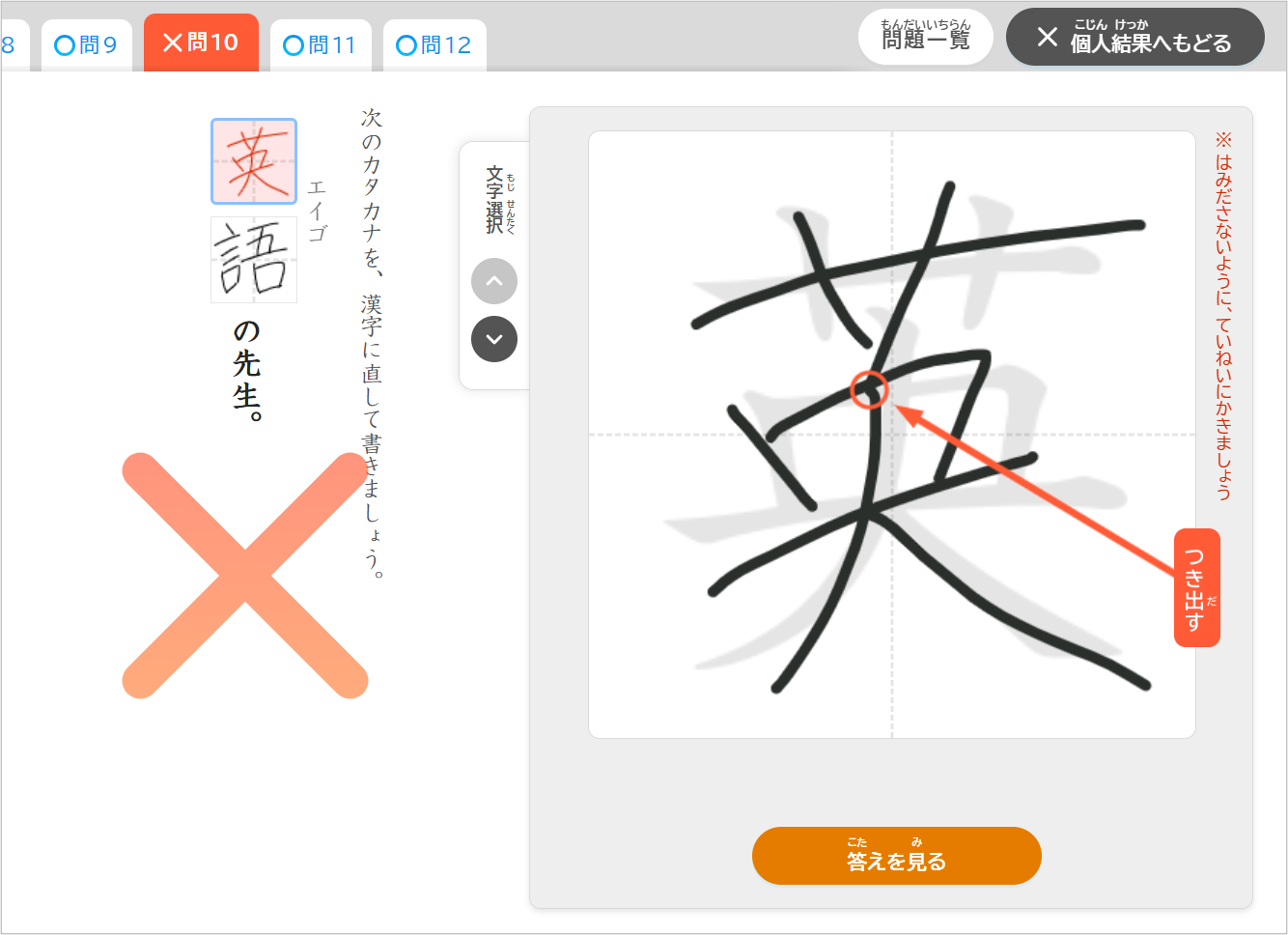Click the 答えを見る button
The height and width of the screenshot is (935, 1288).
[897, 856]
